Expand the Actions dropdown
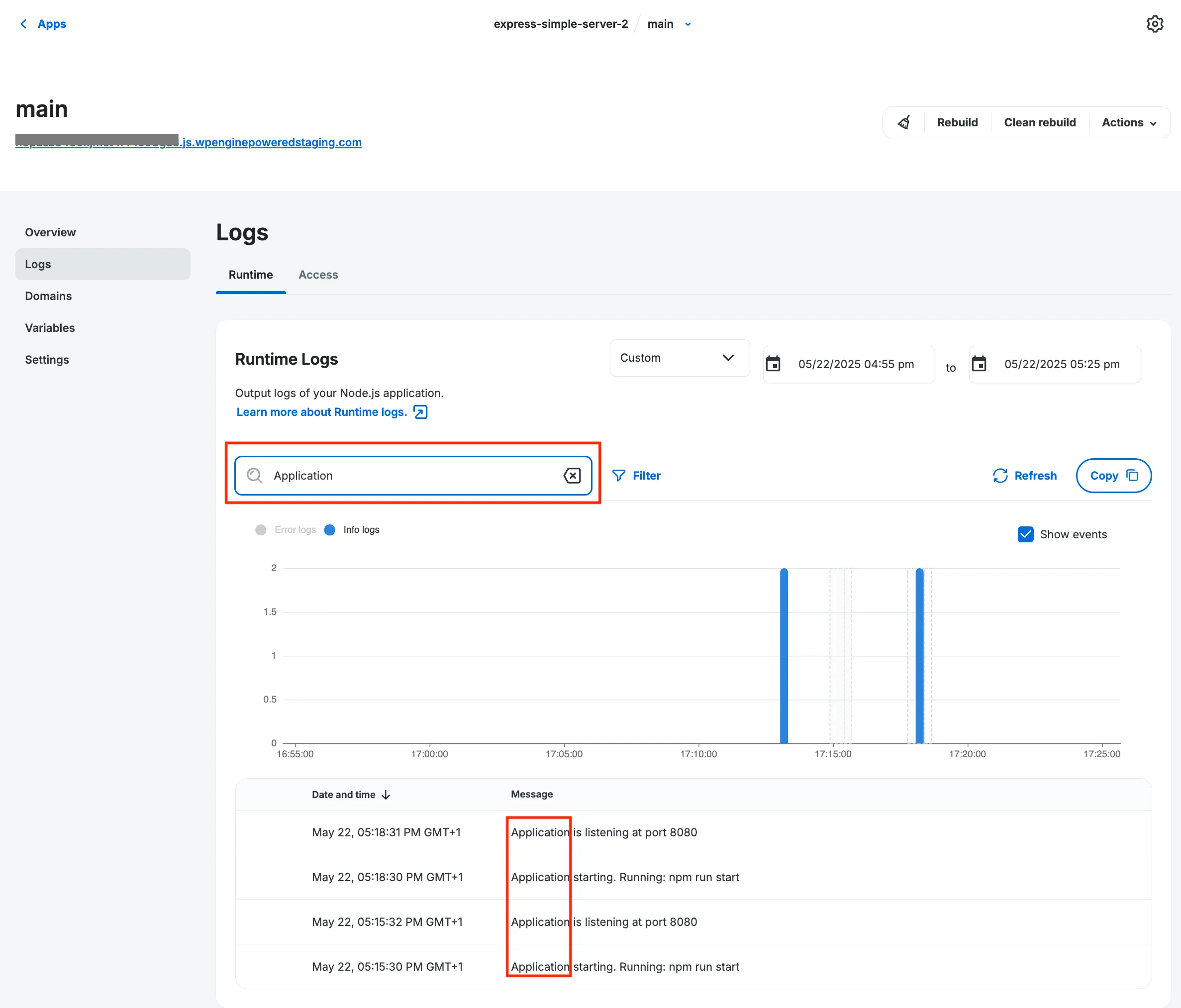Image resolution: width=1181 pixels, height=1008 pixels. pyautogui.click(x=1129, y=122)
